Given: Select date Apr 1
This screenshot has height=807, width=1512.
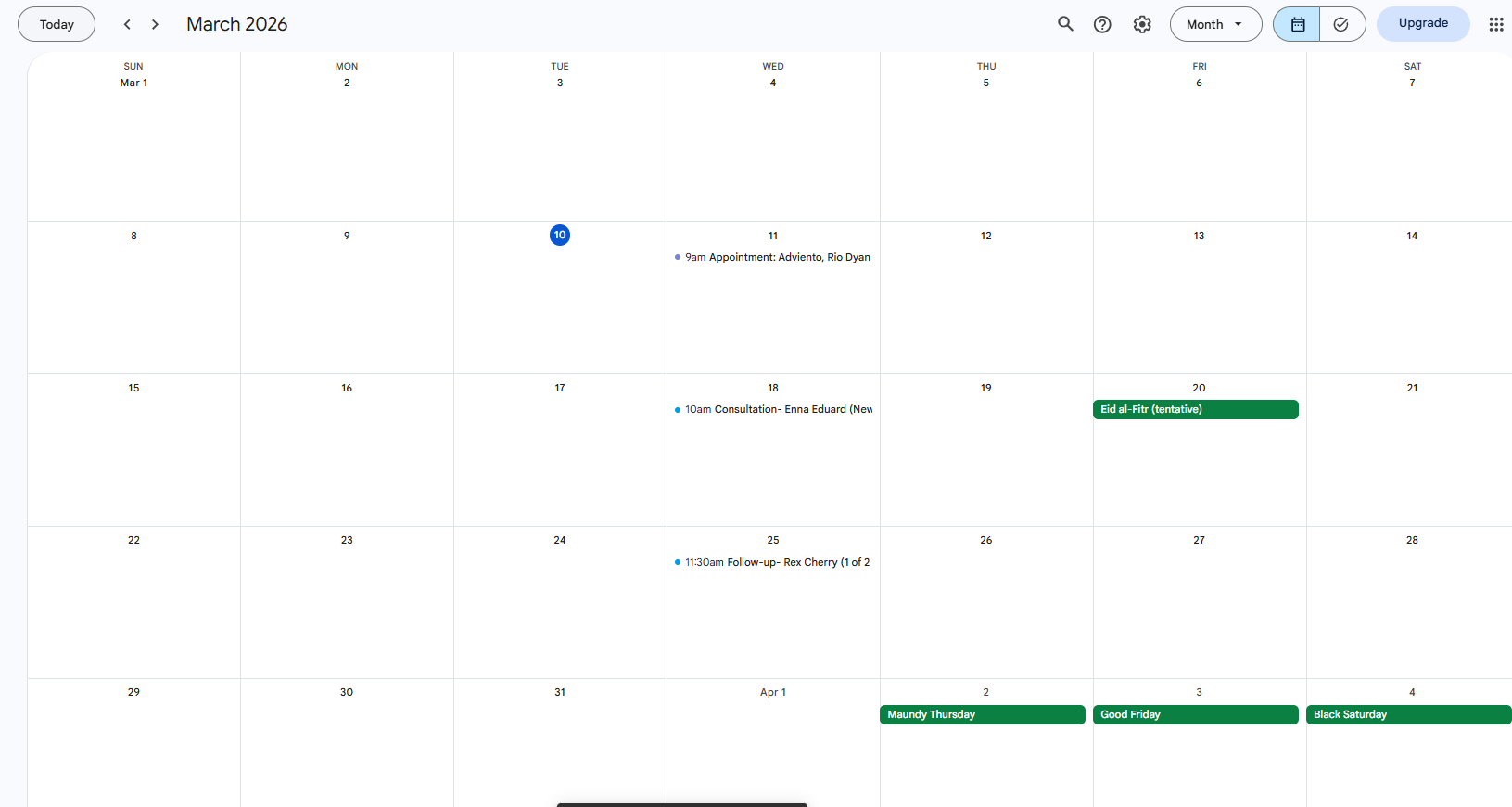Looking at the screenshot, I should pyautogui.click(x=773, y=692).
